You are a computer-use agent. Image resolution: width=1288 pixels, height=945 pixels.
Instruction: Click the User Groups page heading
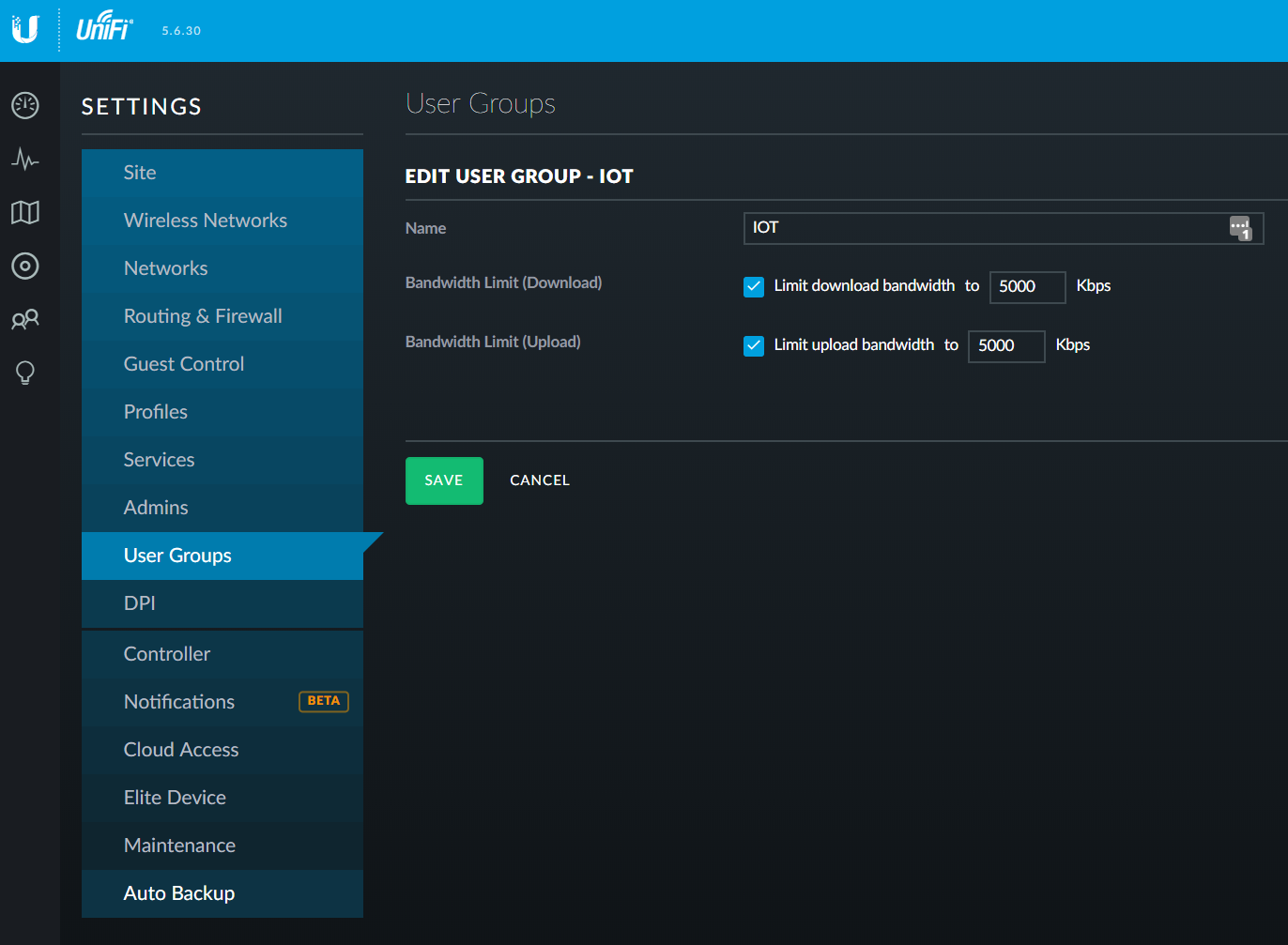[x=481, y=103]
